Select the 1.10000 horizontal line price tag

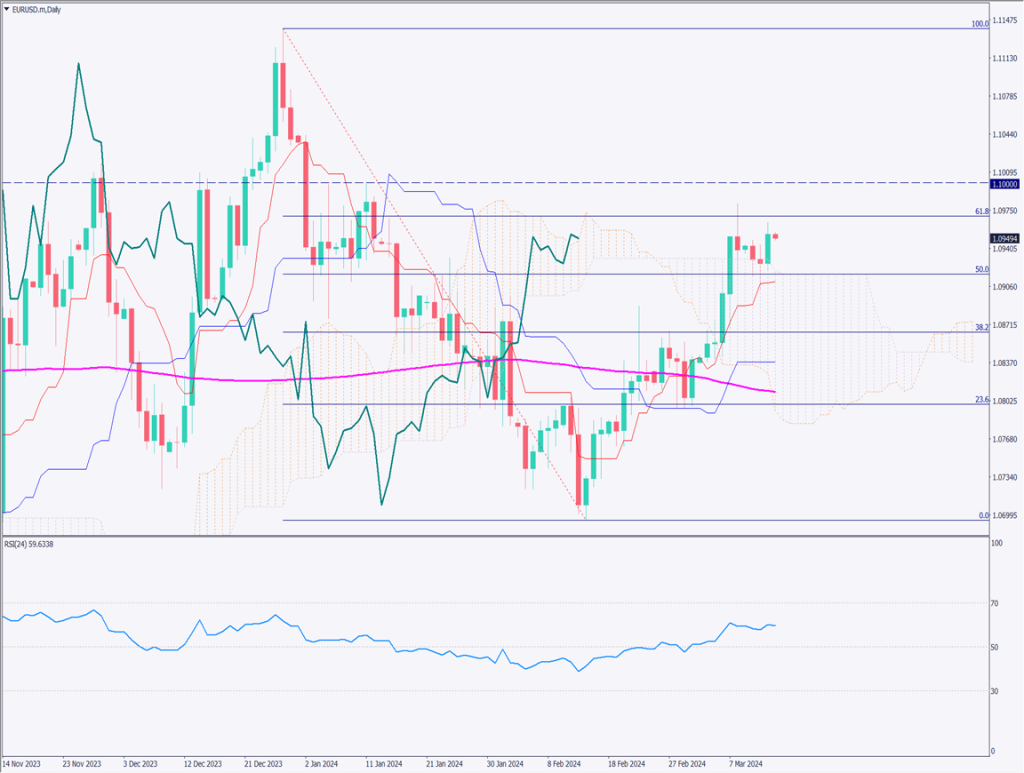tap(1004, 184)
